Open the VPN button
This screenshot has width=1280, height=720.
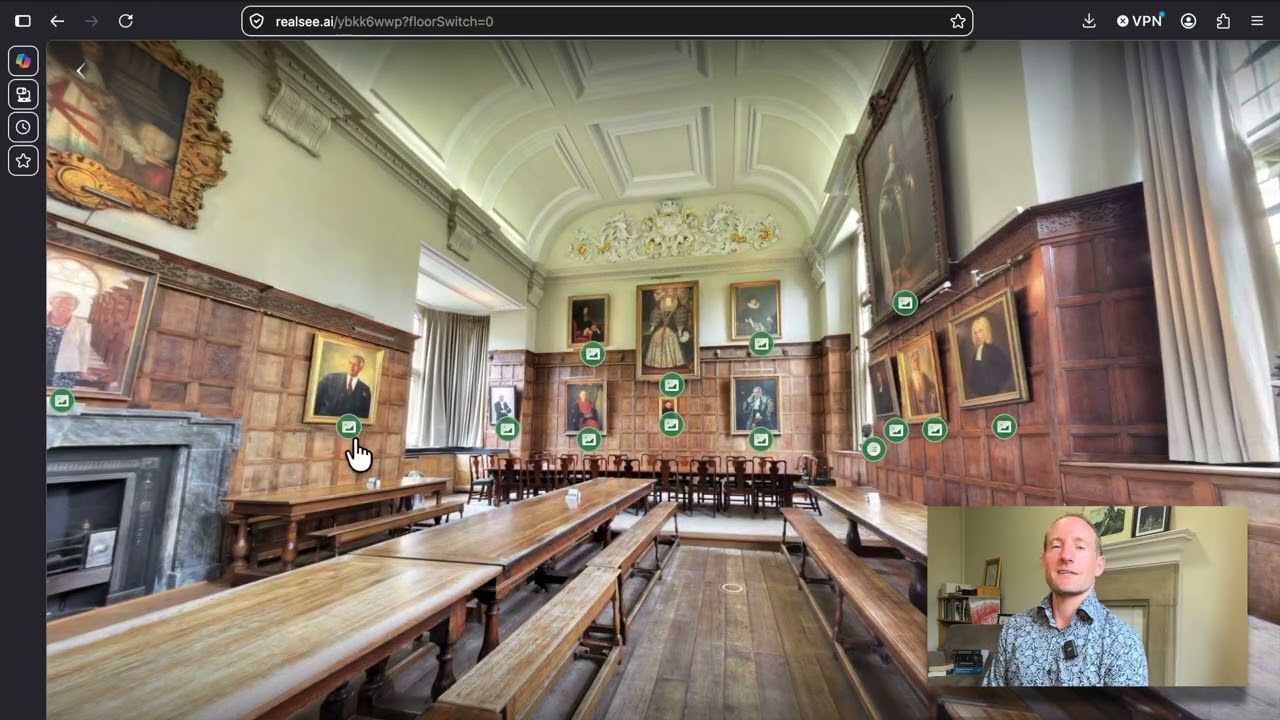click(1139, 21)
